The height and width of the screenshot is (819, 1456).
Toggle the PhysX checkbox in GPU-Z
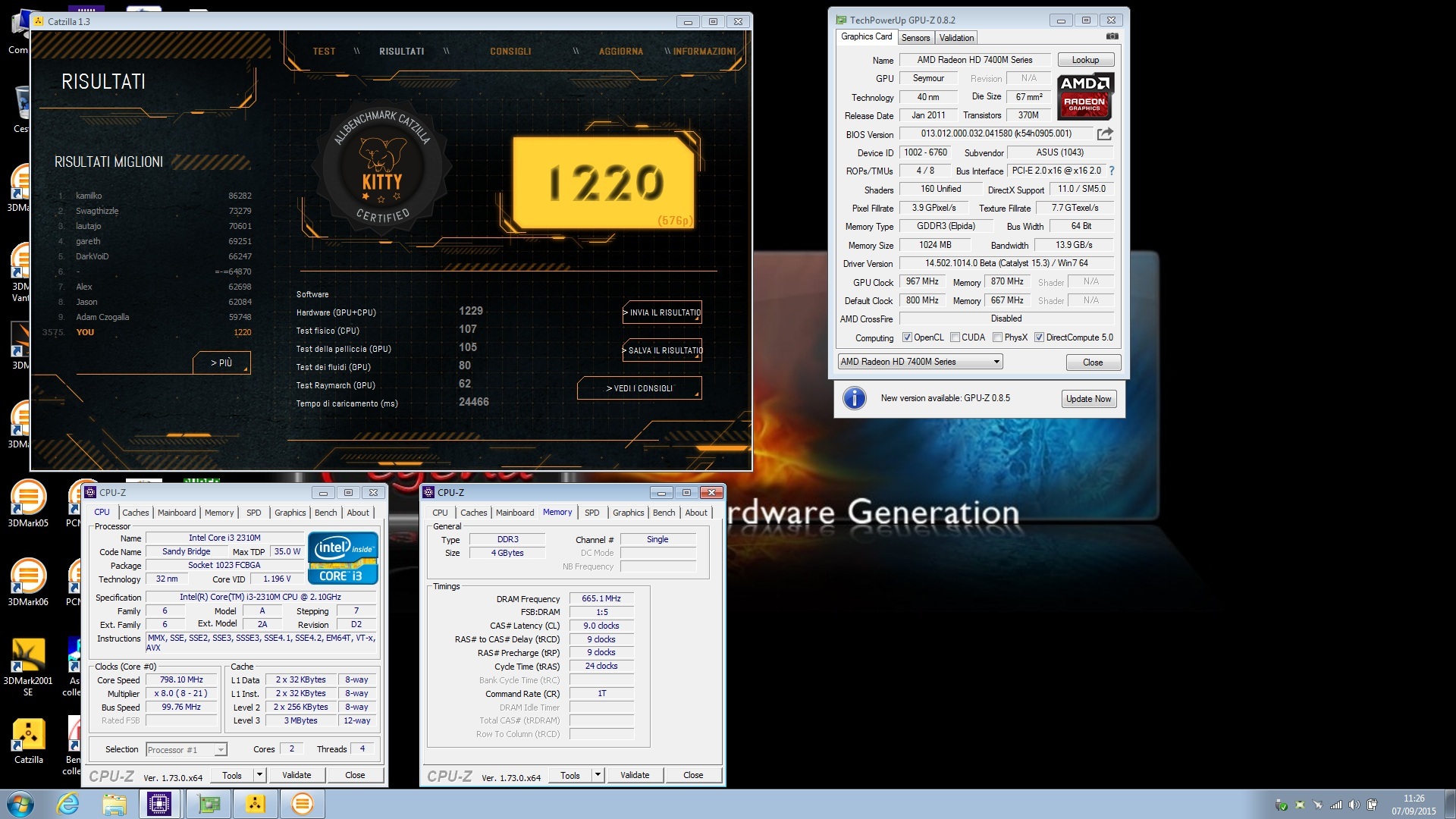[997, 337]
